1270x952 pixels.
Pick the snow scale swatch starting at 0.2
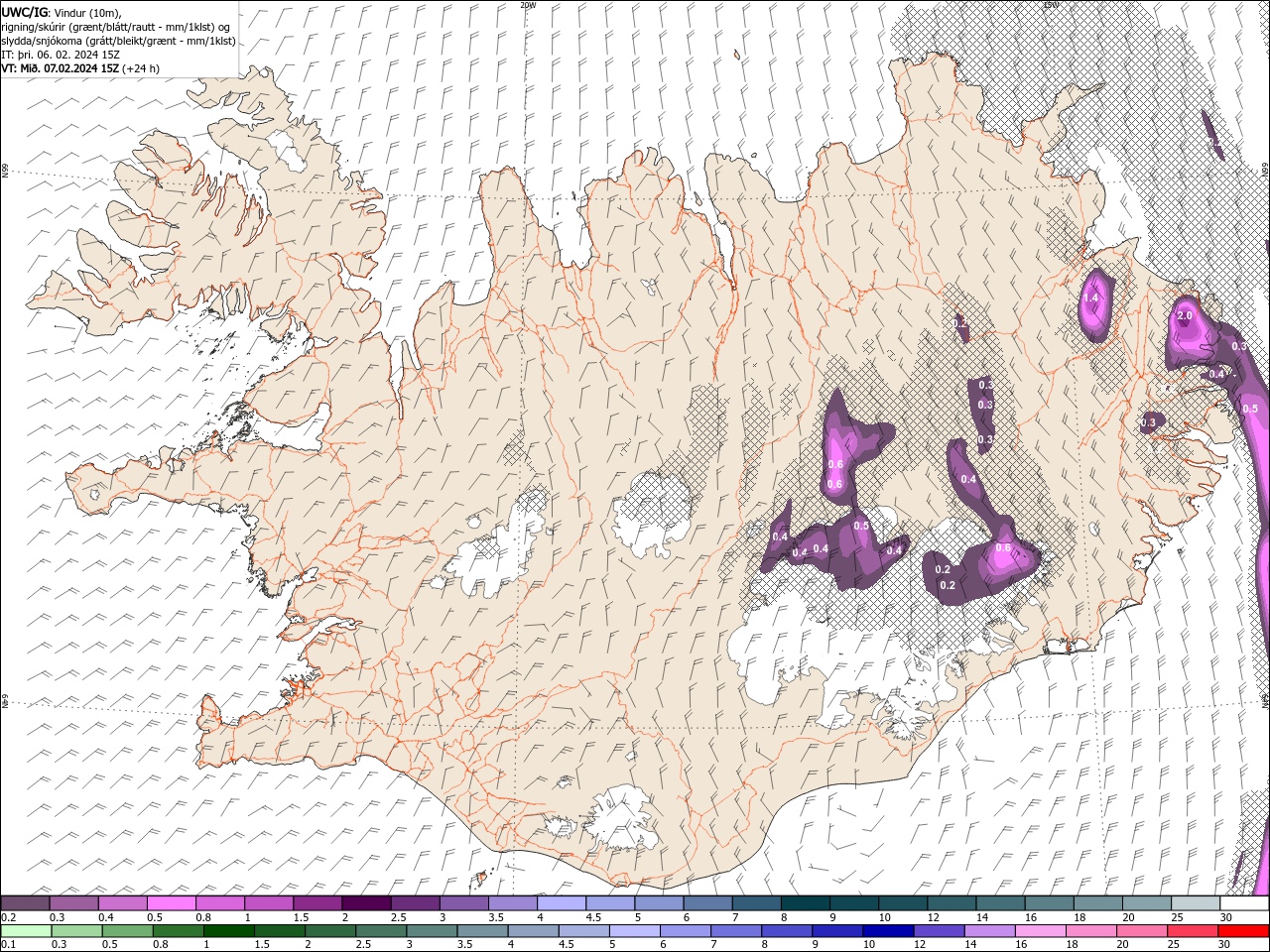coord(25,903)
